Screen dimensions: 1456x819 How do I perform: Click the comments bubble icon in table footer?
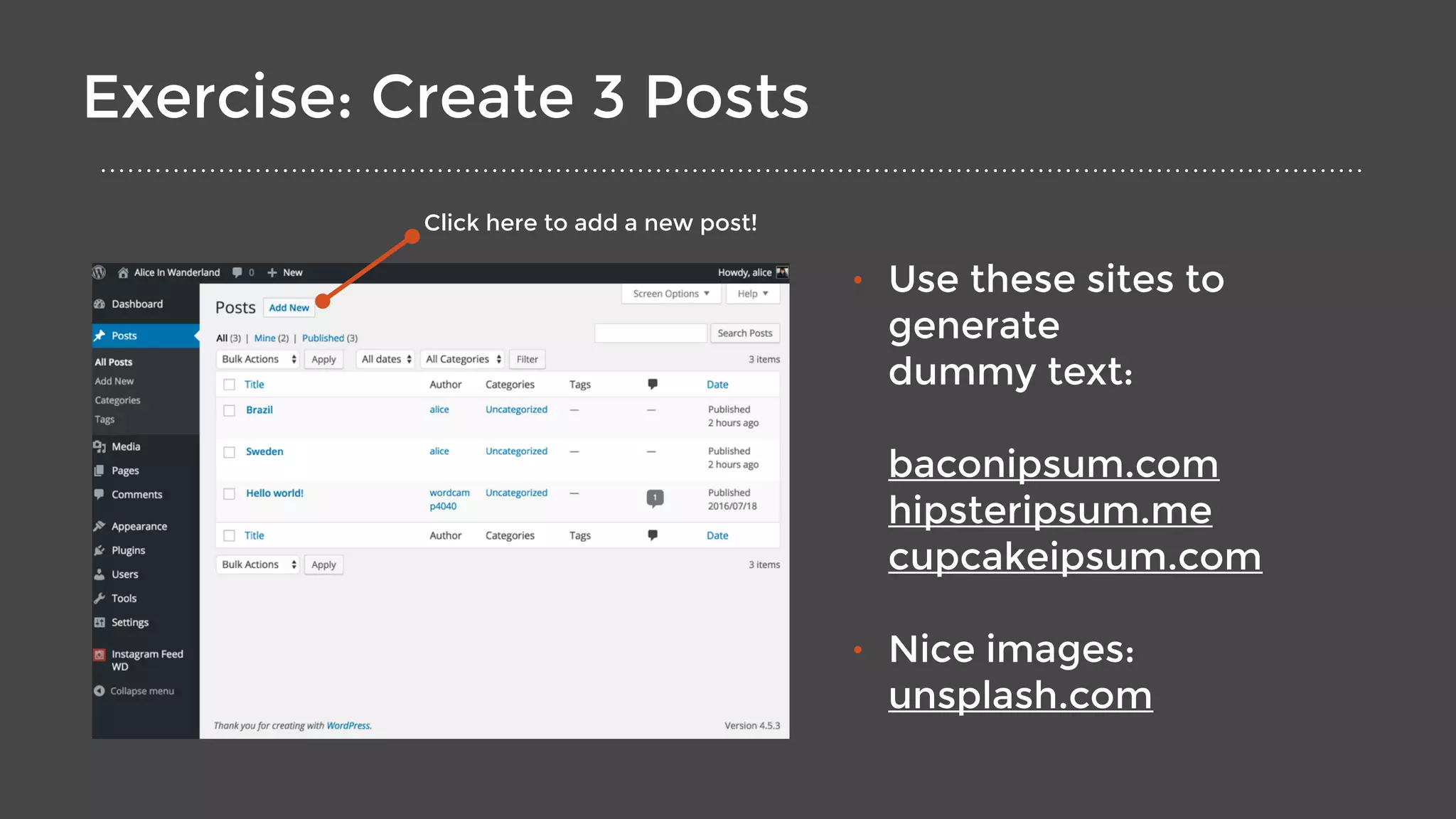click(x=653, y=535)
